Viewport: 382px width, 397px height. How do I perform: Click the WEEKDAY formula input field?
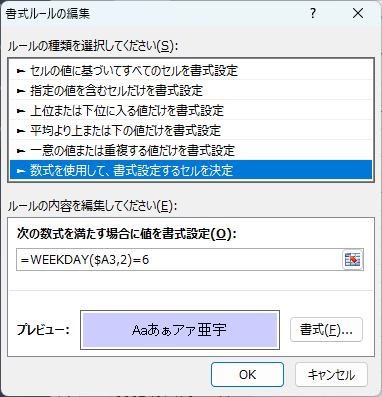[179, 259]
